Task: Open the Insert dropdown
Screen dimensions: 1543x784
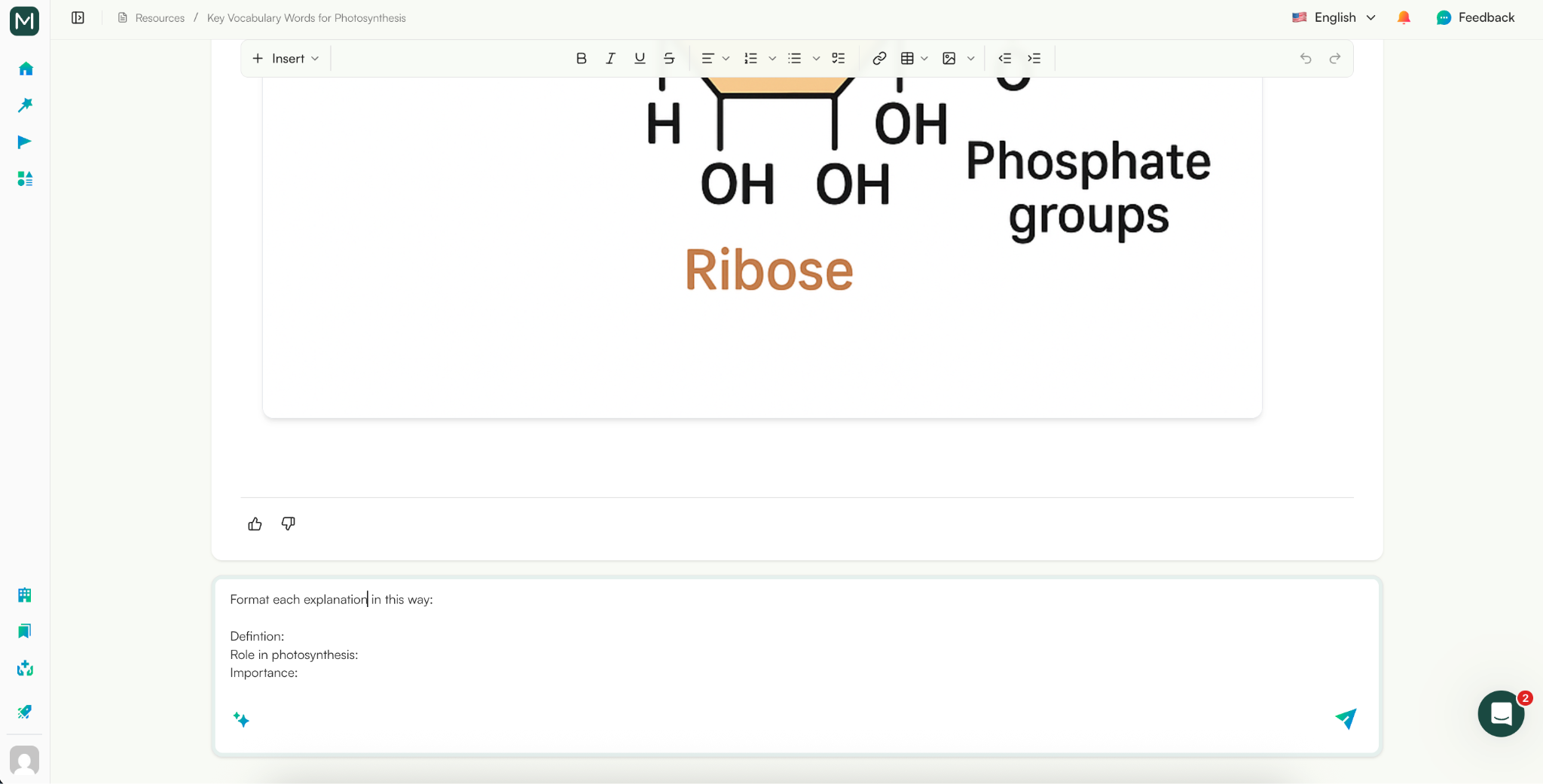Action: tap(285, 58)
